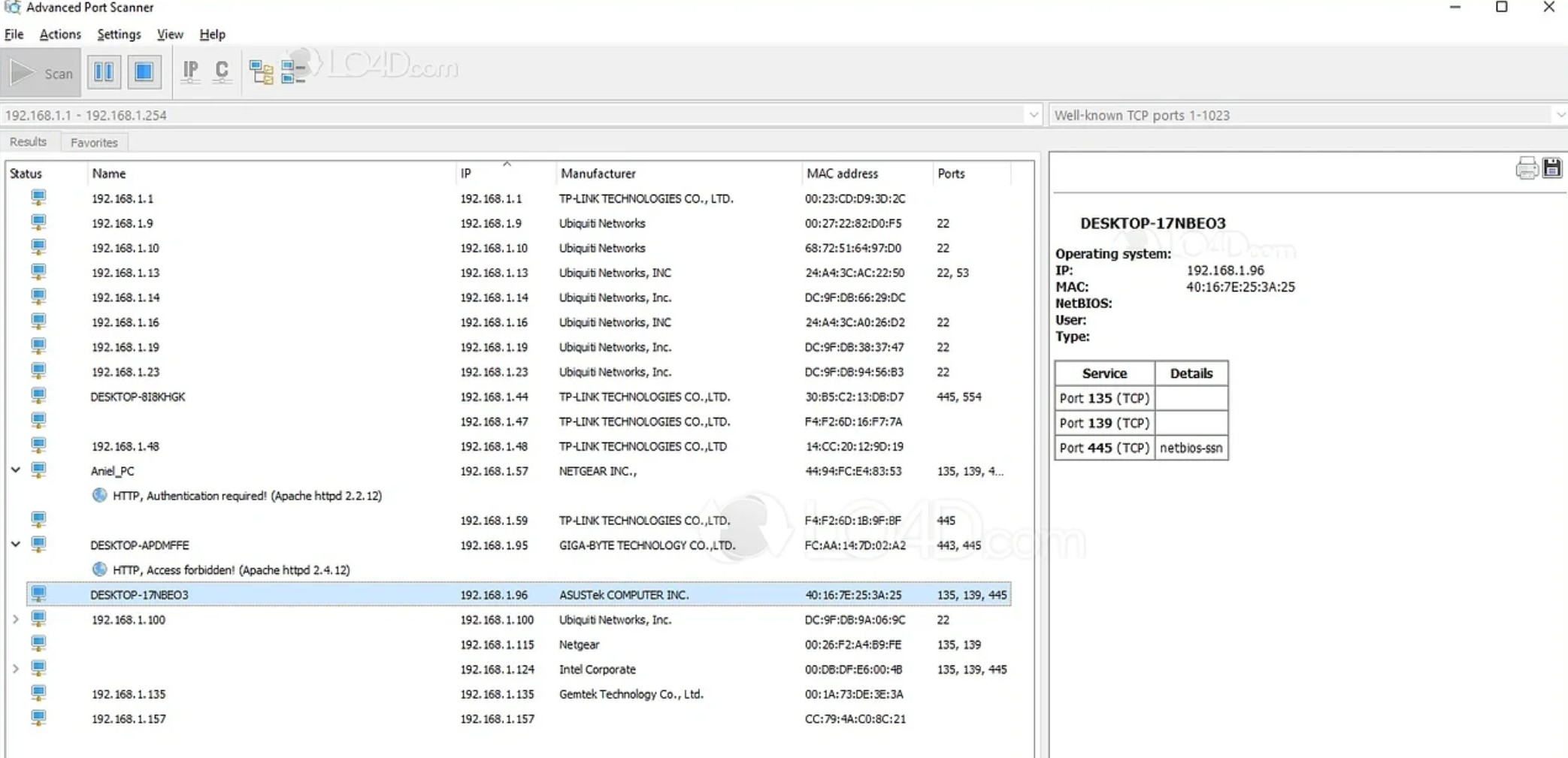The height and width of the screenshot is (758, 1568).
Task: Click the MAC value 40:16:7E:25:3A:25 in details
Action: click(x=1240, y=287)
